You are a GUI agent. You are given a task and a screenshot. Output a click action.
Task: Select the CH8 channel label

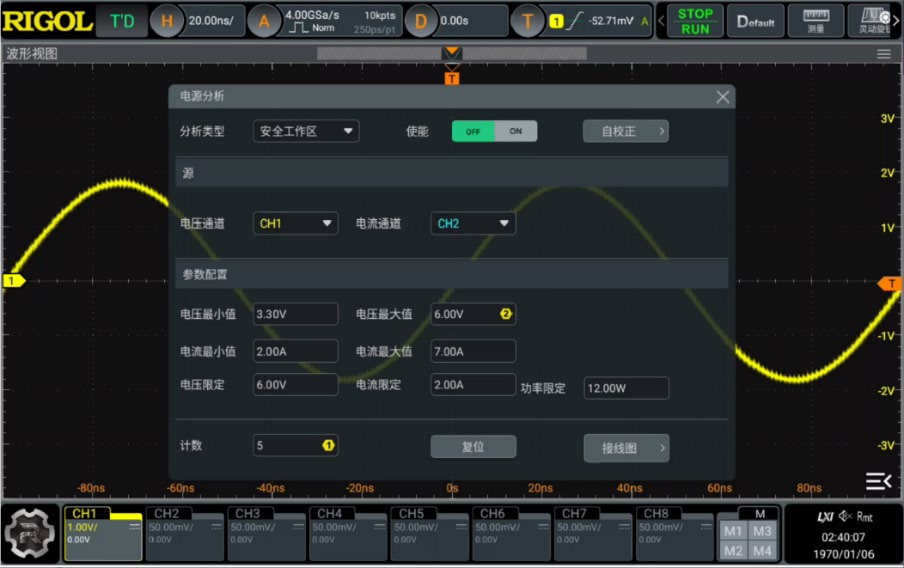(656, 513)
